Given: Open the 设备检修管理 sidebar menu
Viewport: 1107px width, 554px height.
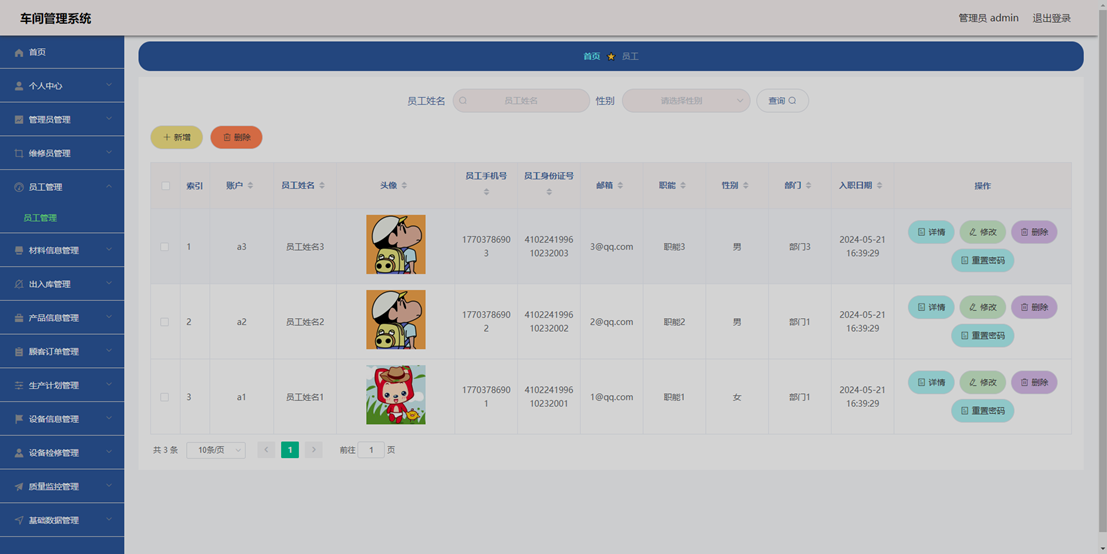Looking at the screenshot, I should 62,453.
